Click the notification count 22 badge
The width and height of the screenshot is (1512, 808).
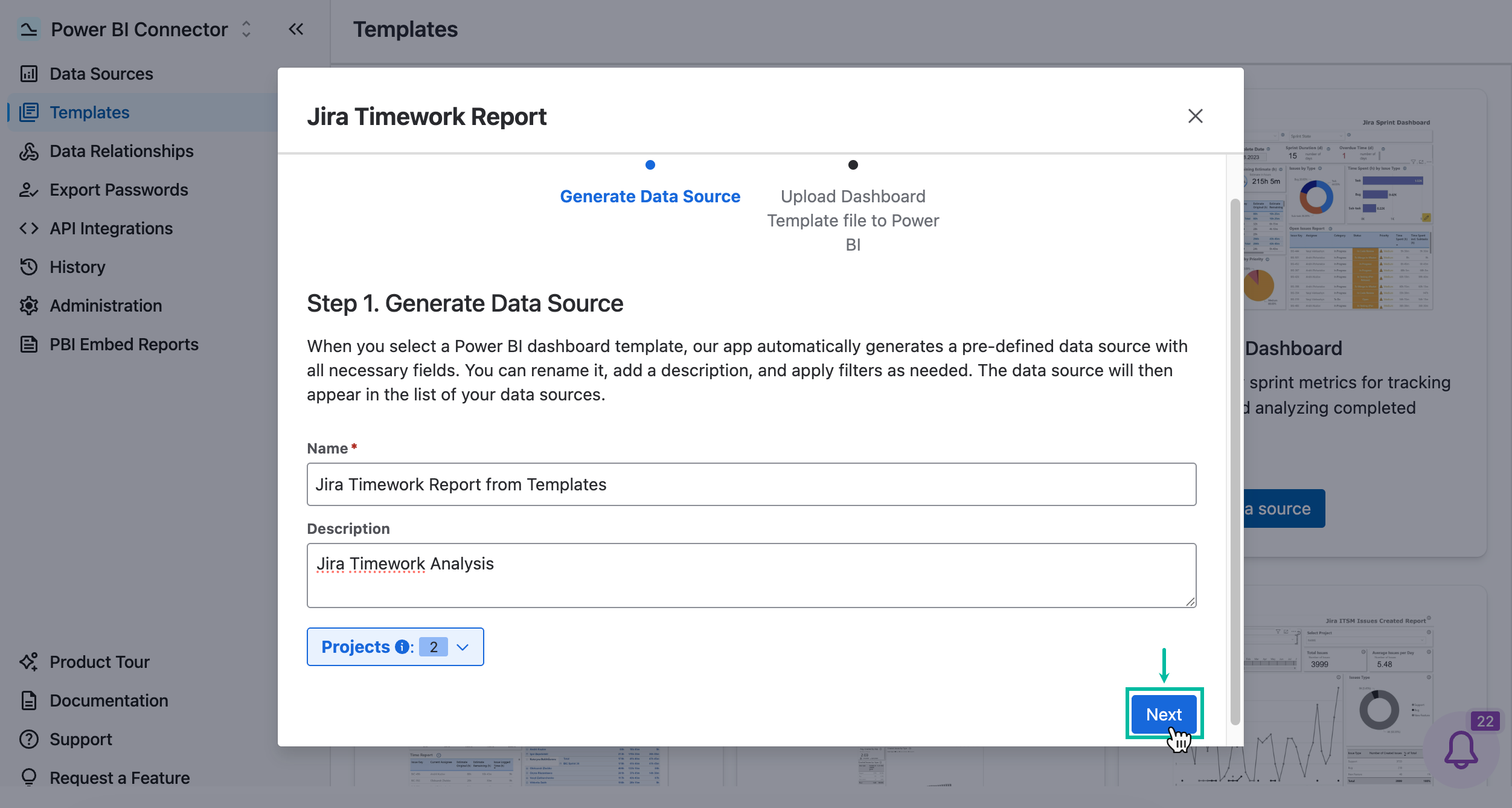coord(1485,721)
